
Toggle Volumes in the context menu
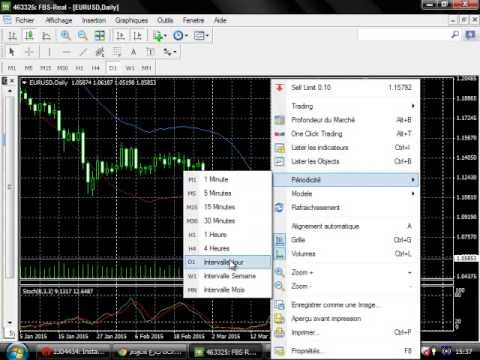345,254
